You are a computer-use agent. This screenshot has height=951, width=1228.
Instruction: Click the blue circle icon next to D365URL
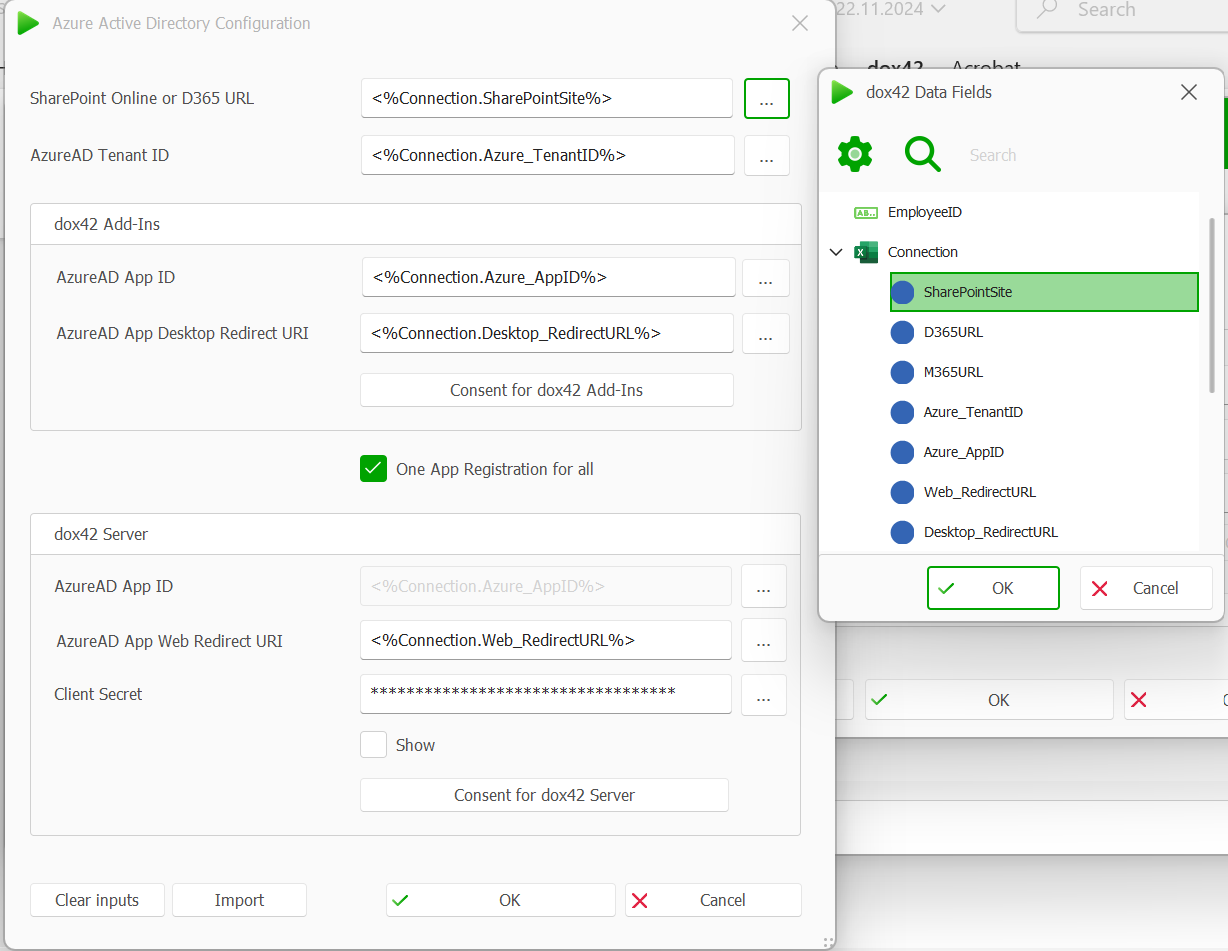pos(903,332)
